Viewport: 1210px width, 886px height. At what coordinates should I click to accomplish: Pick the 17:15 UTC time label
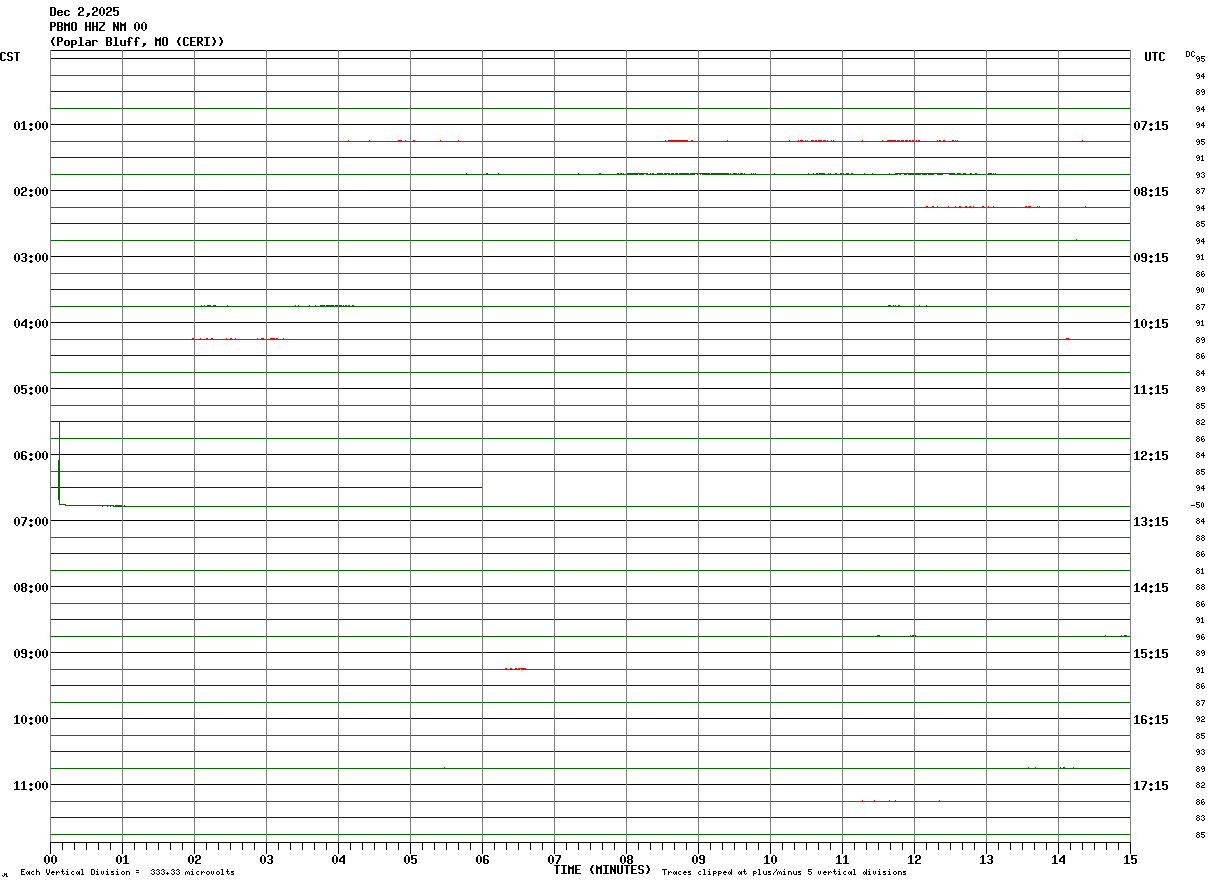[1150, 785]
